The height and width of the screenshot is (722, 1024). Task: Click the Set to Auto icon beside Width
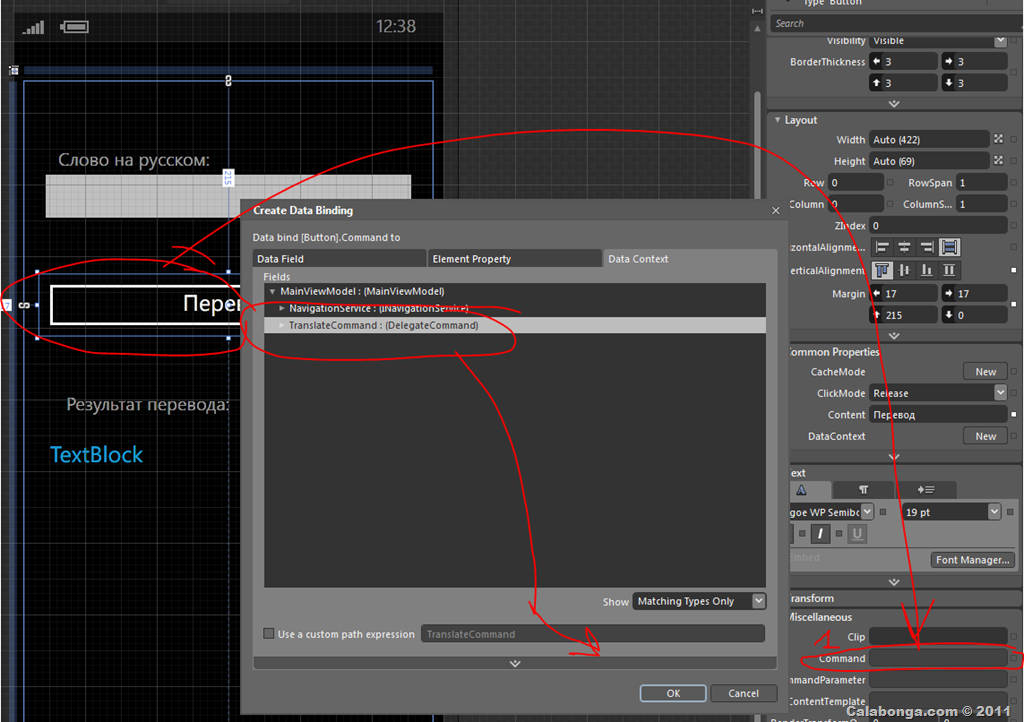999,139
